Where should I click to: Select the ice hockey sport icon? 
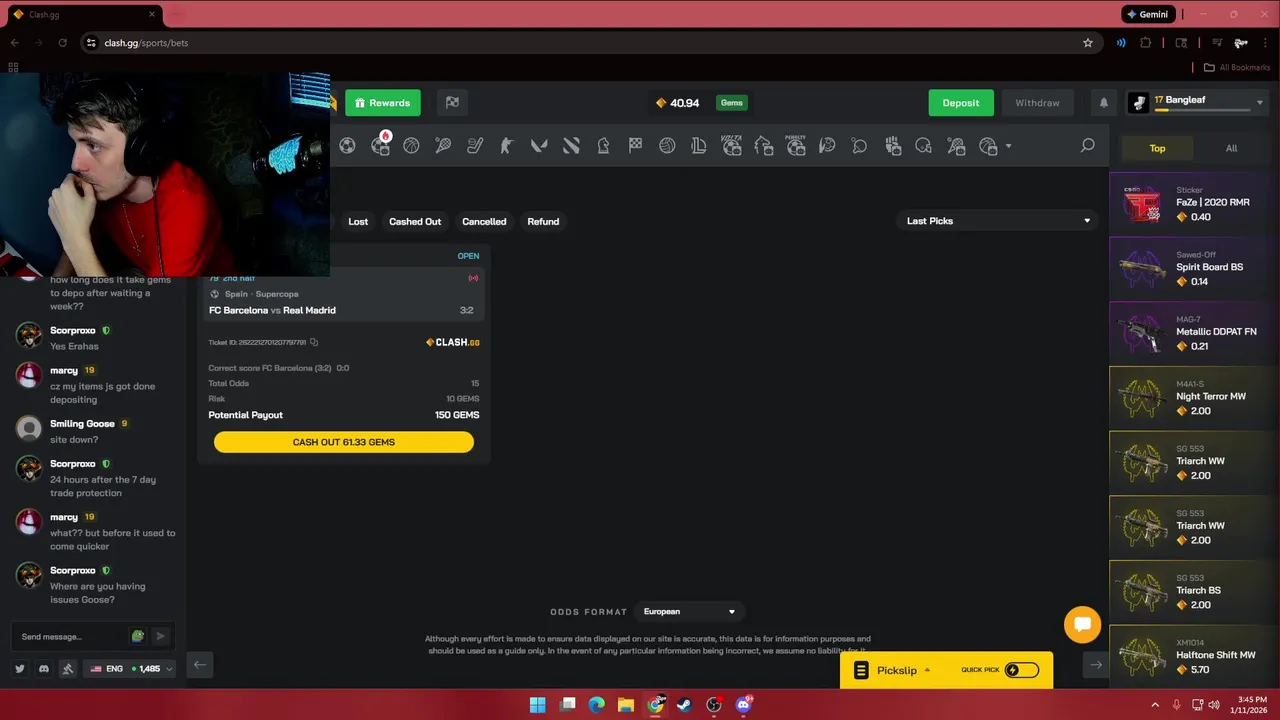[475, 146]
